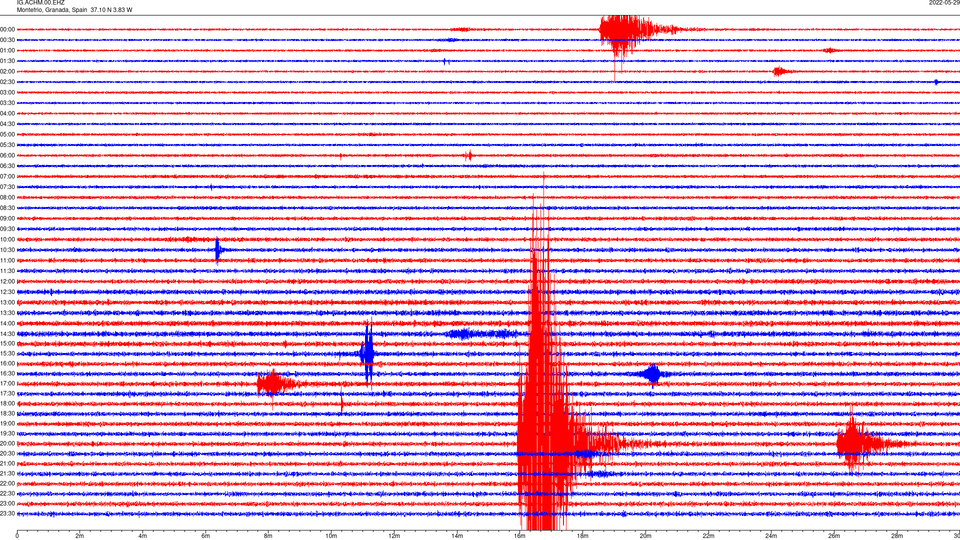Click the 15:30 time label
Viewport: 960px width, 540px height.
(x=7, y=354)
